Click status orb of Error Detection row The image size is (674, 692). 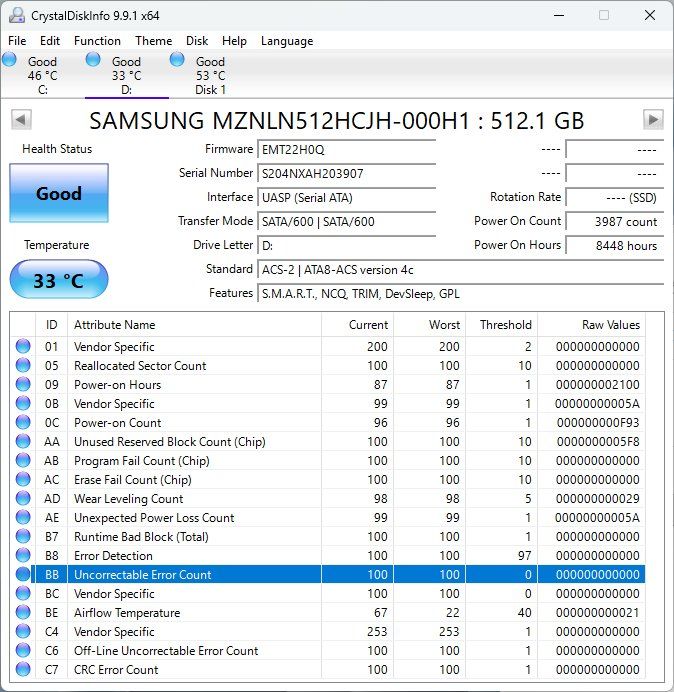pos(23,555)
